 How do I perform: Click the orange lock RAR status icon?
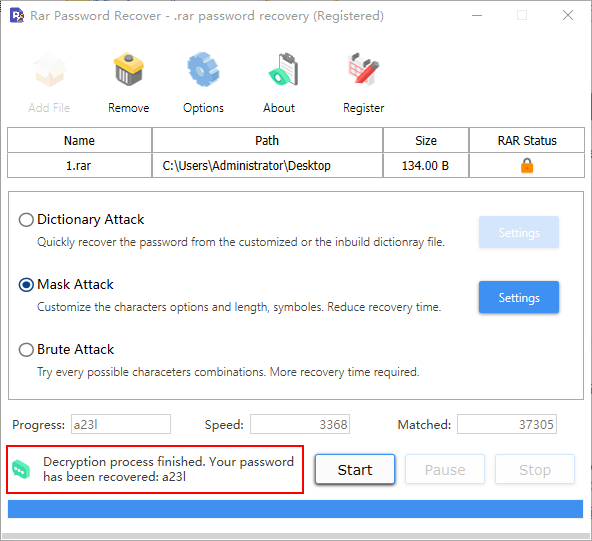(x=527, y=165)
